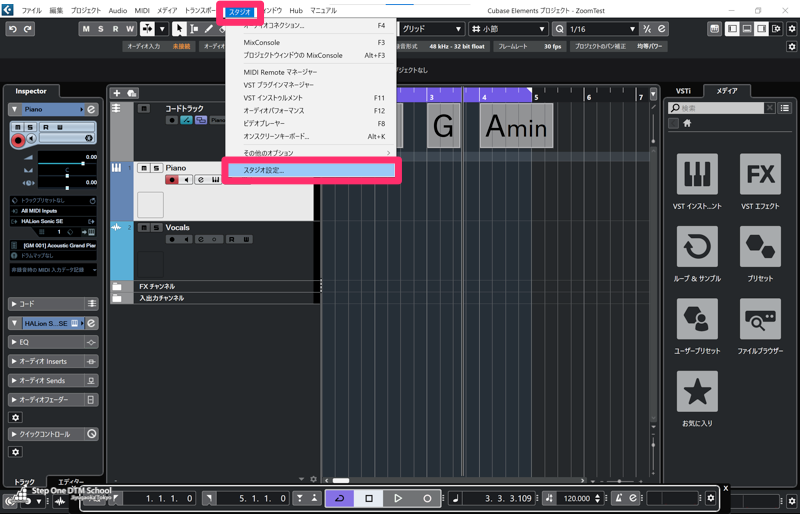Toggle record enable on the Piano track

(x=172, y=180)
